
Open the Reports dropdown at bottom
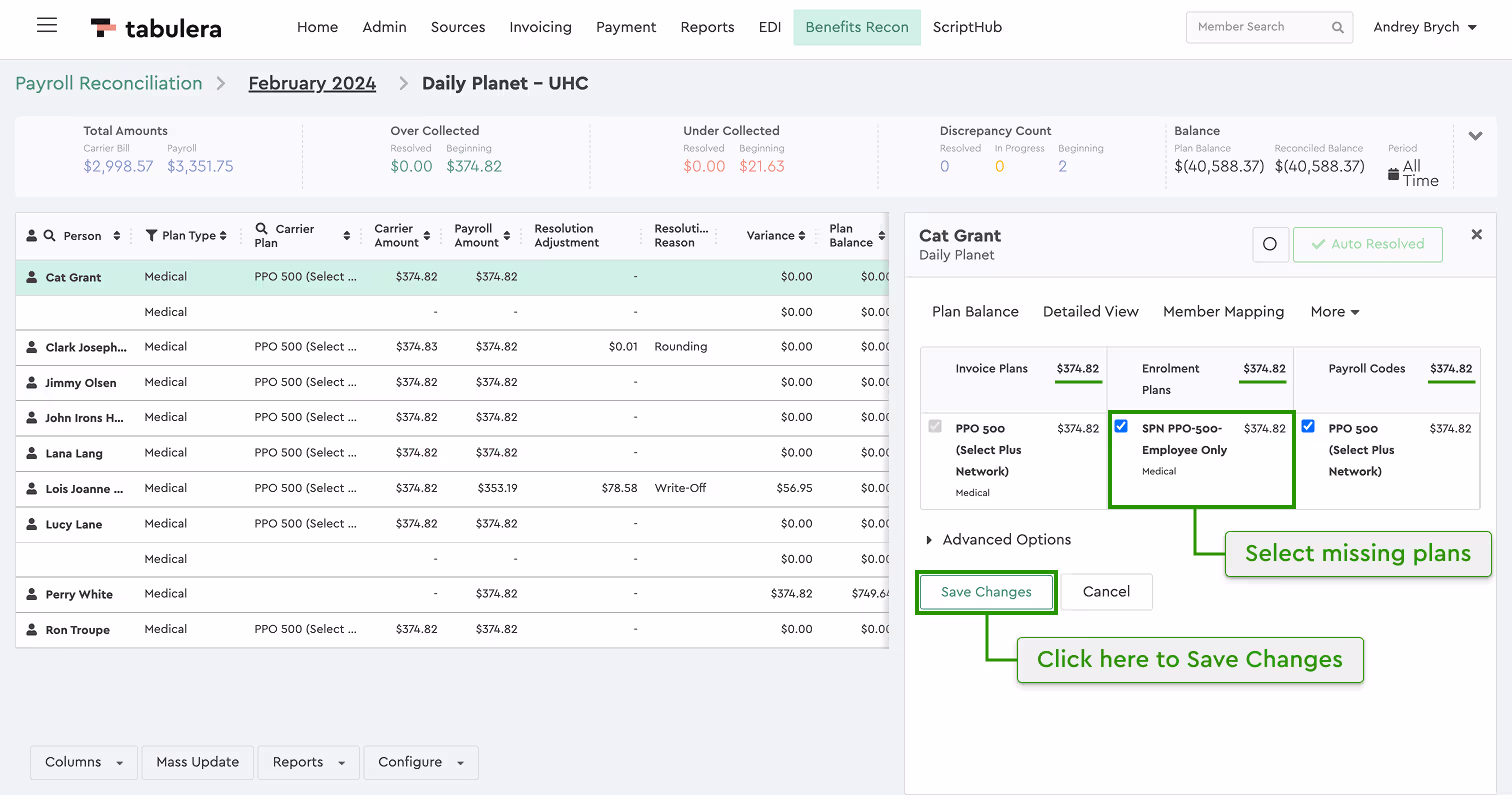309,762
